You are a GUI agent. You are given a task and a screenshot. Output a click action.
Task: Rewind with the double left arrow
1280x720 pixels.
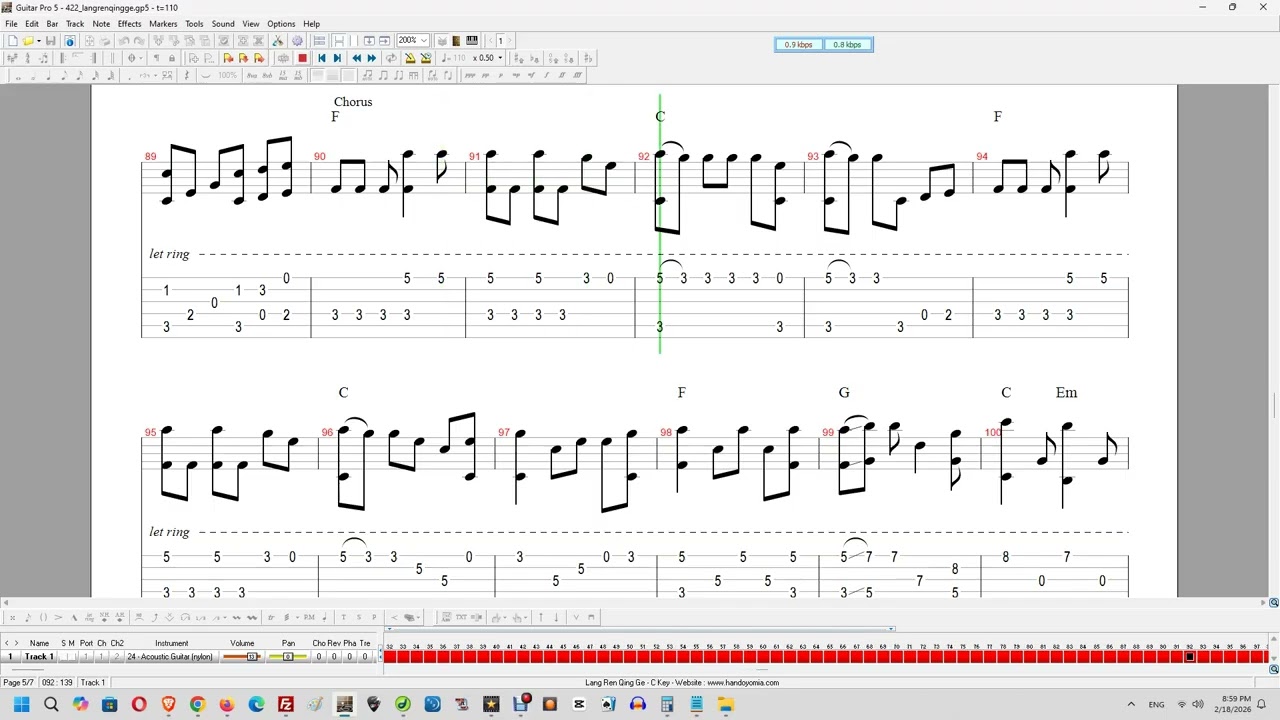[357, 58]
